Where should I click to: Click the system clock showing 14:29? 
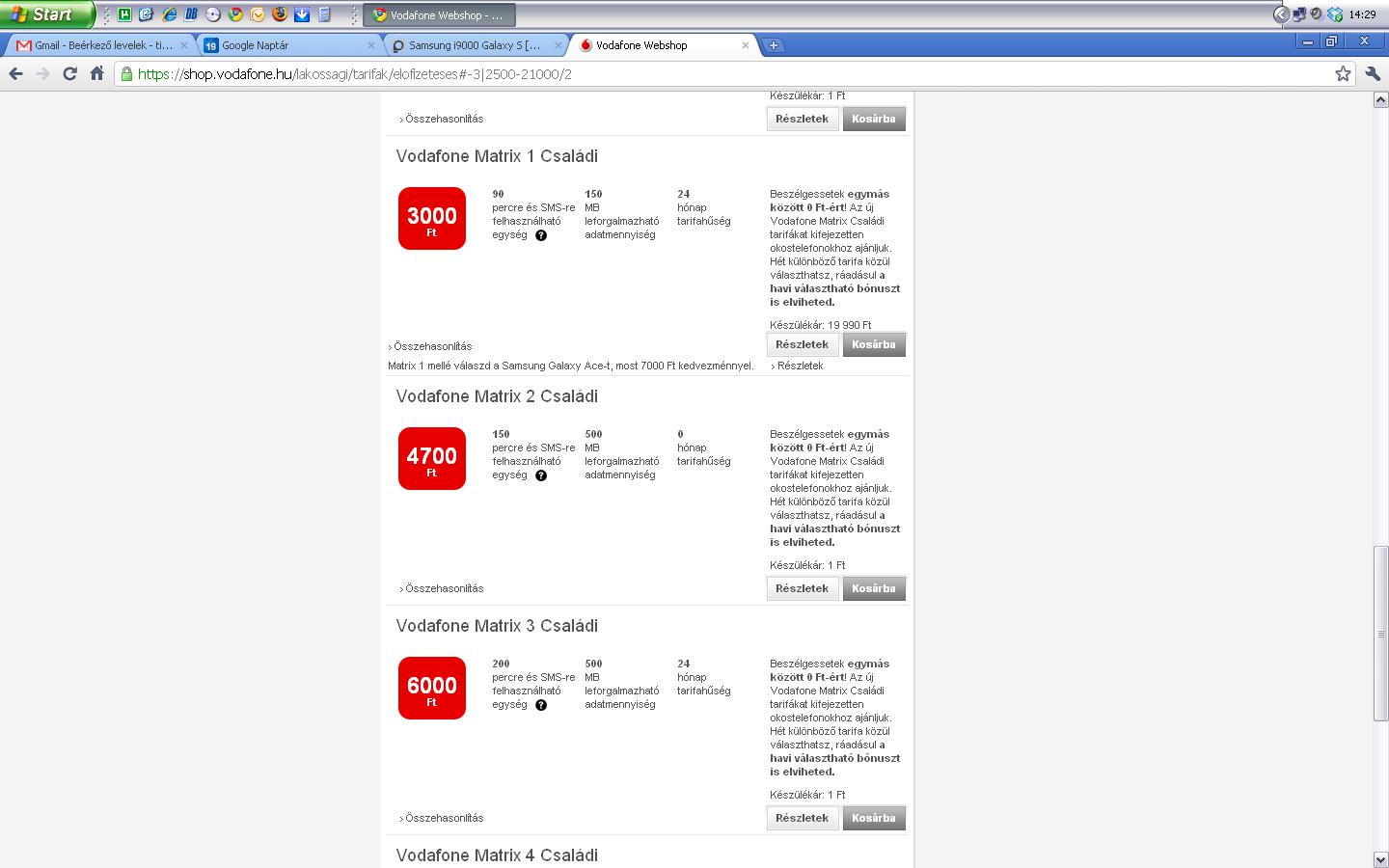[x=1362, y=14]
